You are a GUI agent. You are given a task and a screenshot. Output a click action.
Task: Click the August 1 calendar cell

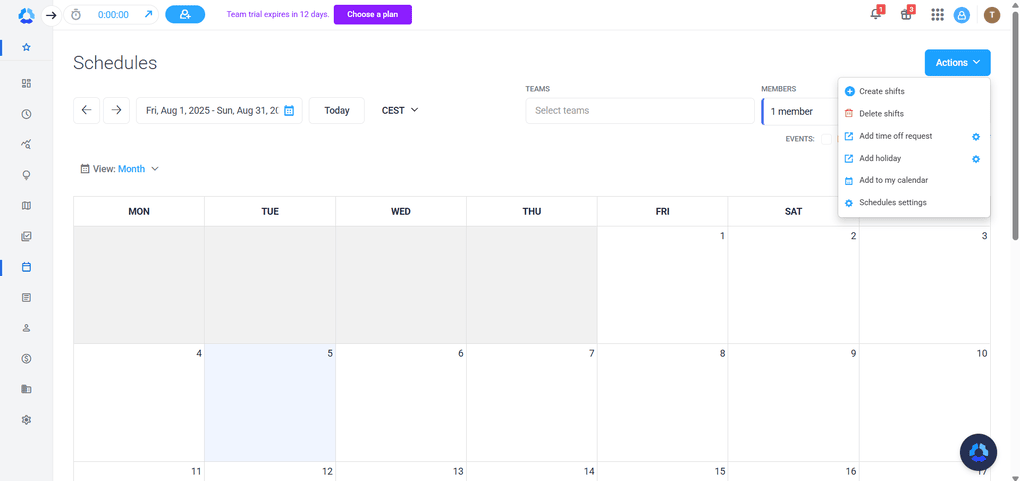[662, 285]
